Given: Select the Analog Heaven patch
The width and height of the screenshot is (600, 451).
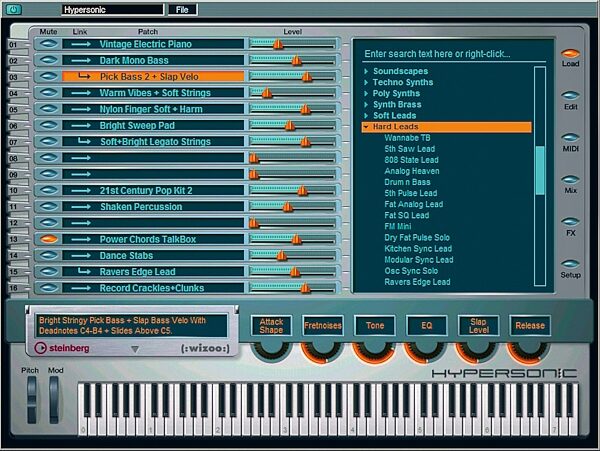Looking at the screenshot, I should coord(412,171).
